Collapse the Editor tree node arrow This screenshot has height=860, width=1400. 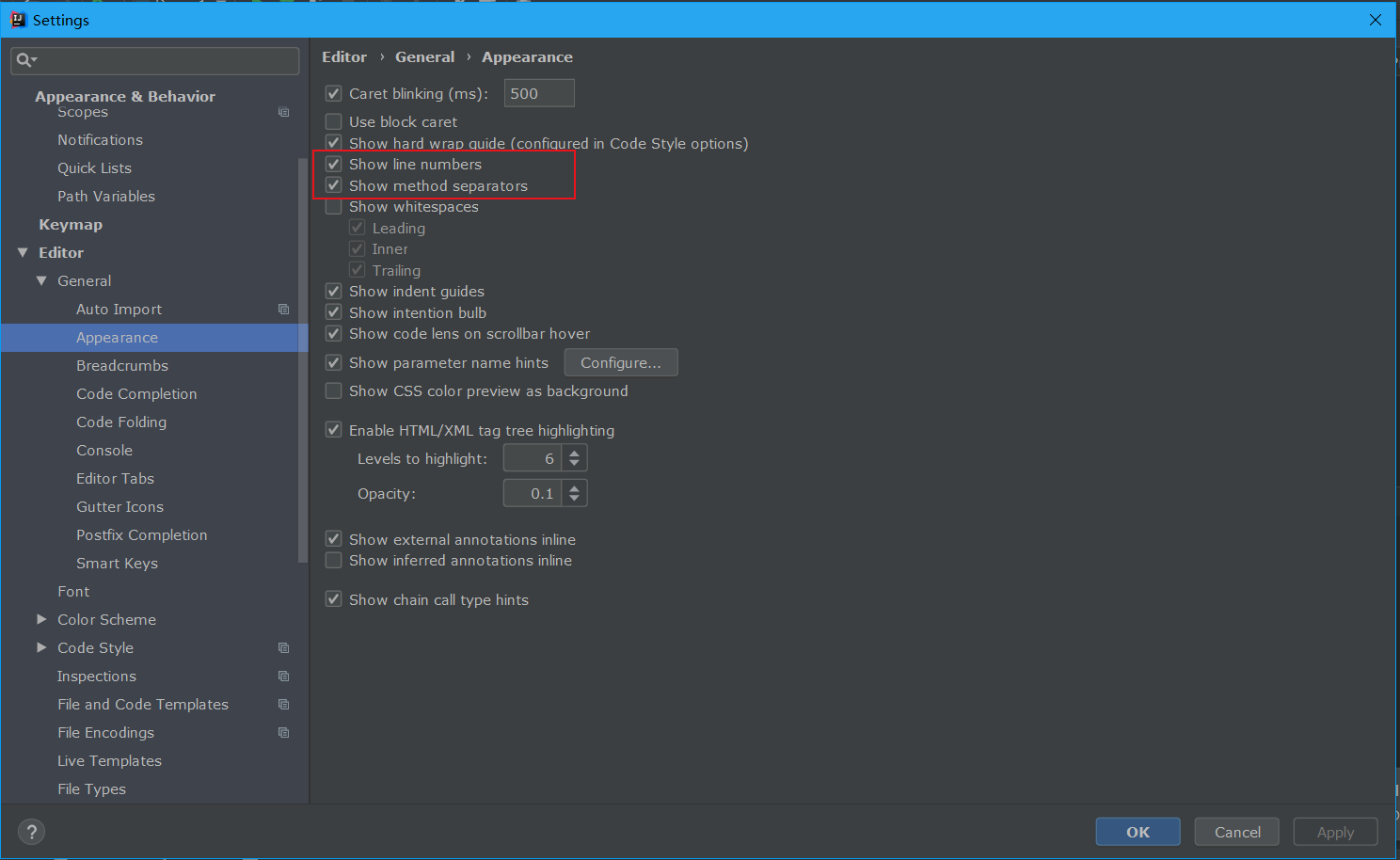[x=23, y=252]
